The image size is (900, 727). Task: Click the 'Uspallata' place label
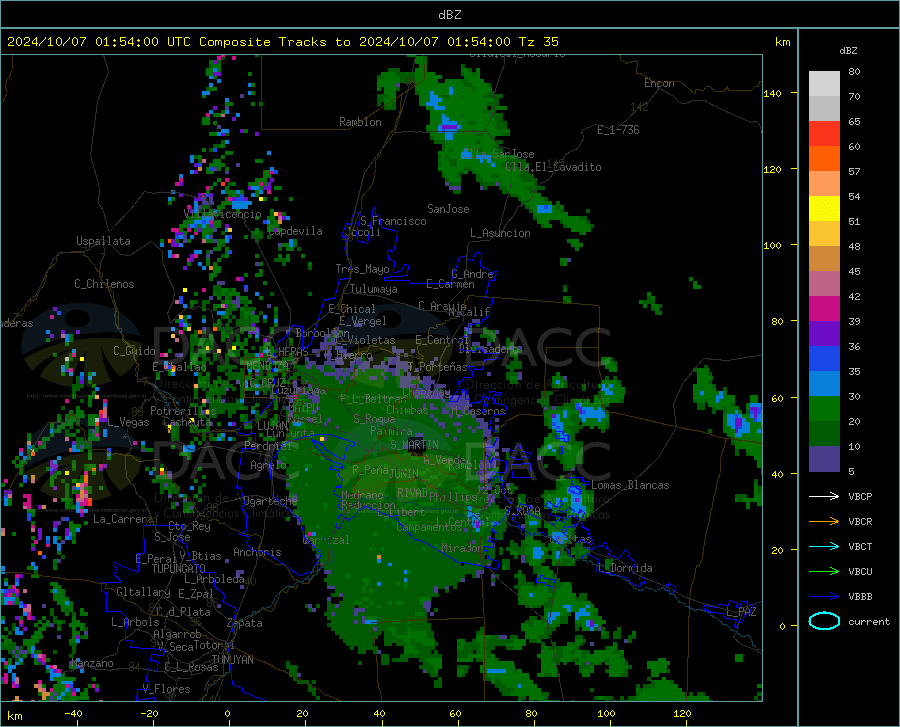pos(103,241)
